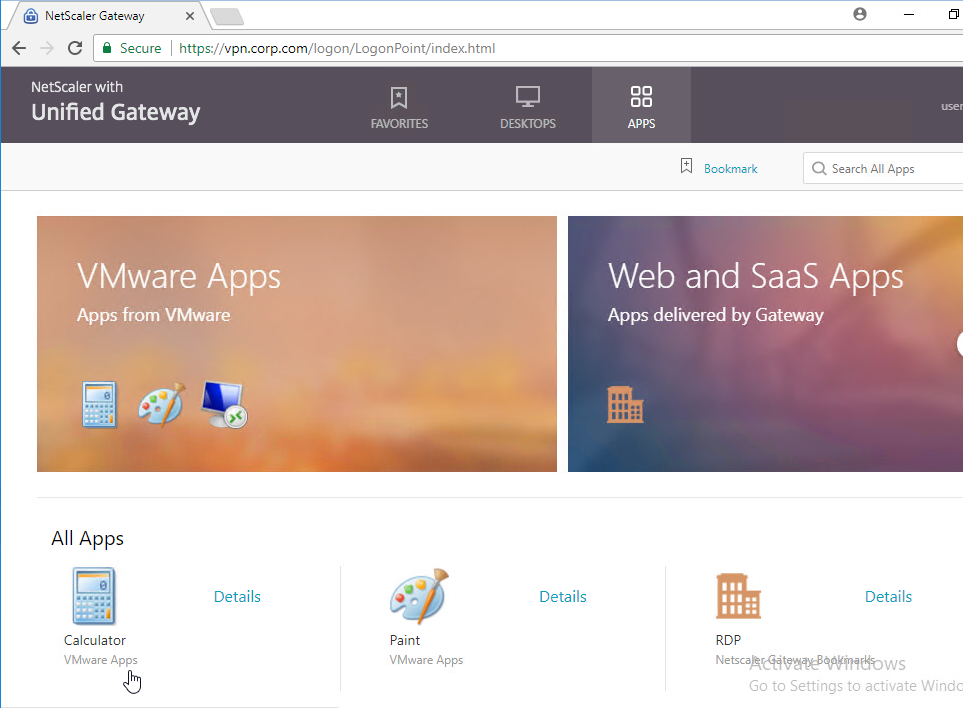Open Details for RDP
This screenshot has height=708, width=963.
pyautogui.click(x=888, y=596)
